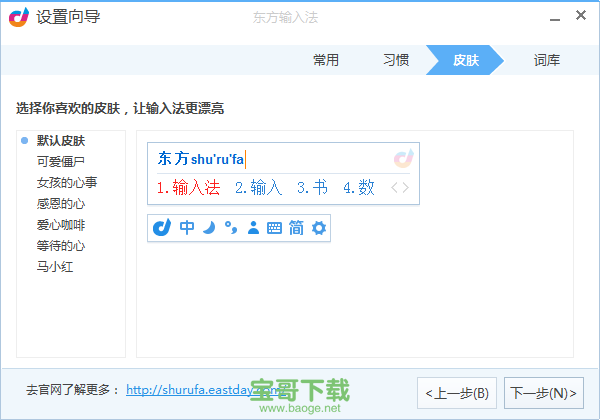Open the soft keyboard icon
The height and width of the screenshot is (420, 600).
(x=274, y=228)
